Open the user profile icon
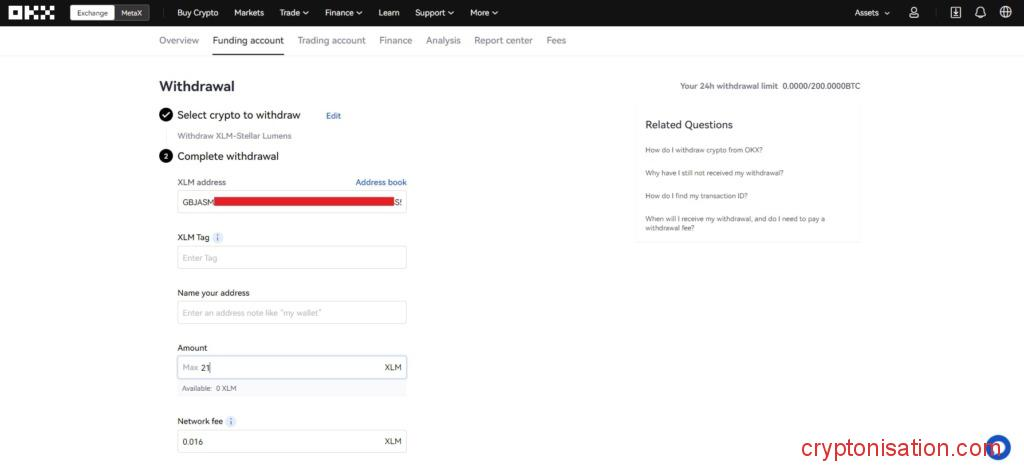Image resolution: width=1024 pixels, height=471 pixels. coord(914,13)
